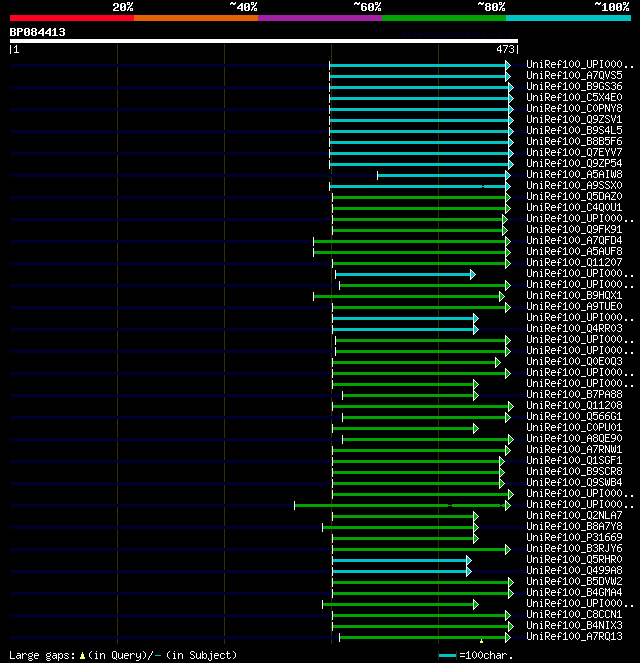Select the UniRef100_Q7EYV7 label

click(574, 153)
